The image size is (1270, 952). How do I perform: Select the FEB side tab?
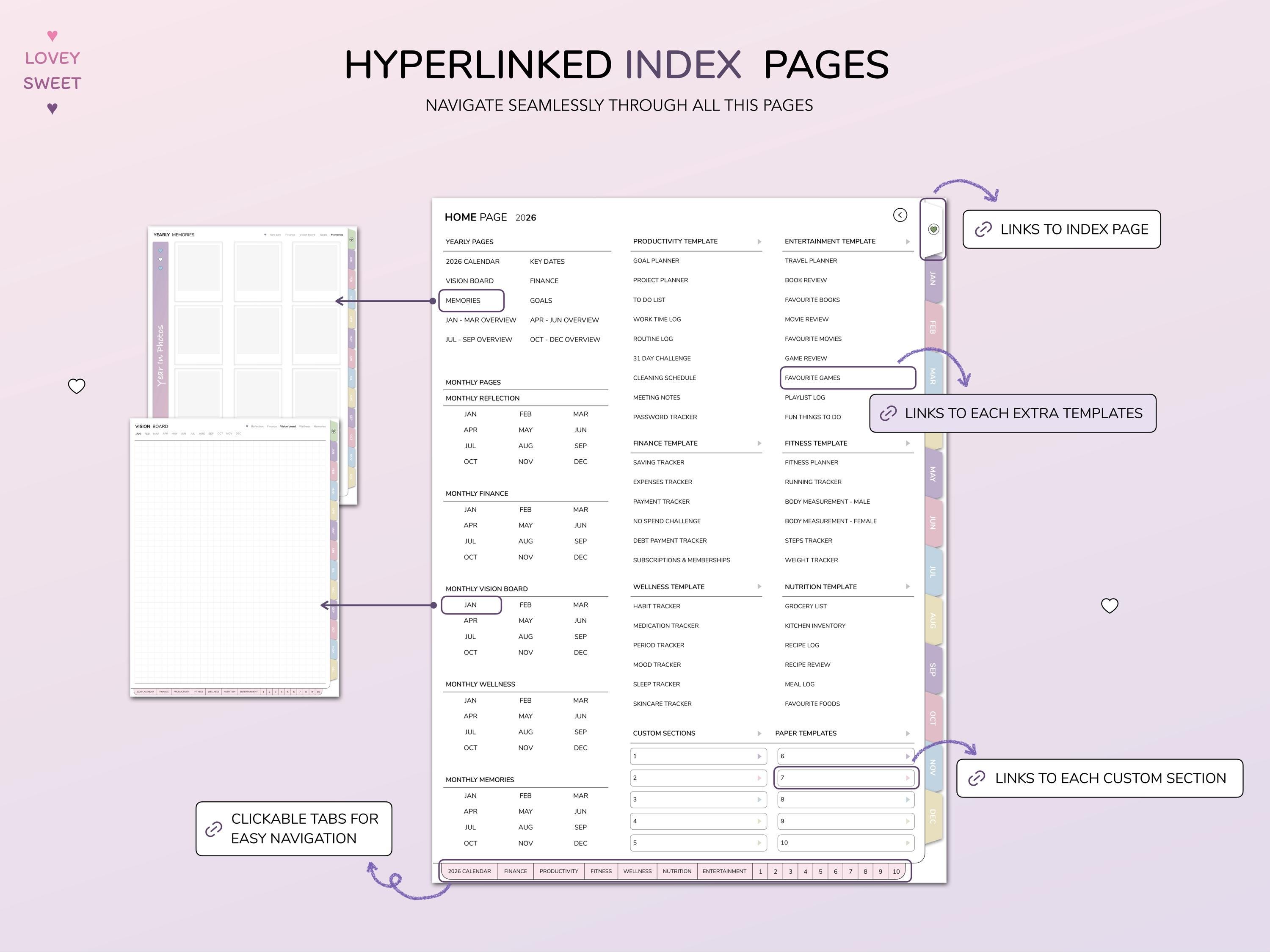pyautogui.click(x=933, y=327)
